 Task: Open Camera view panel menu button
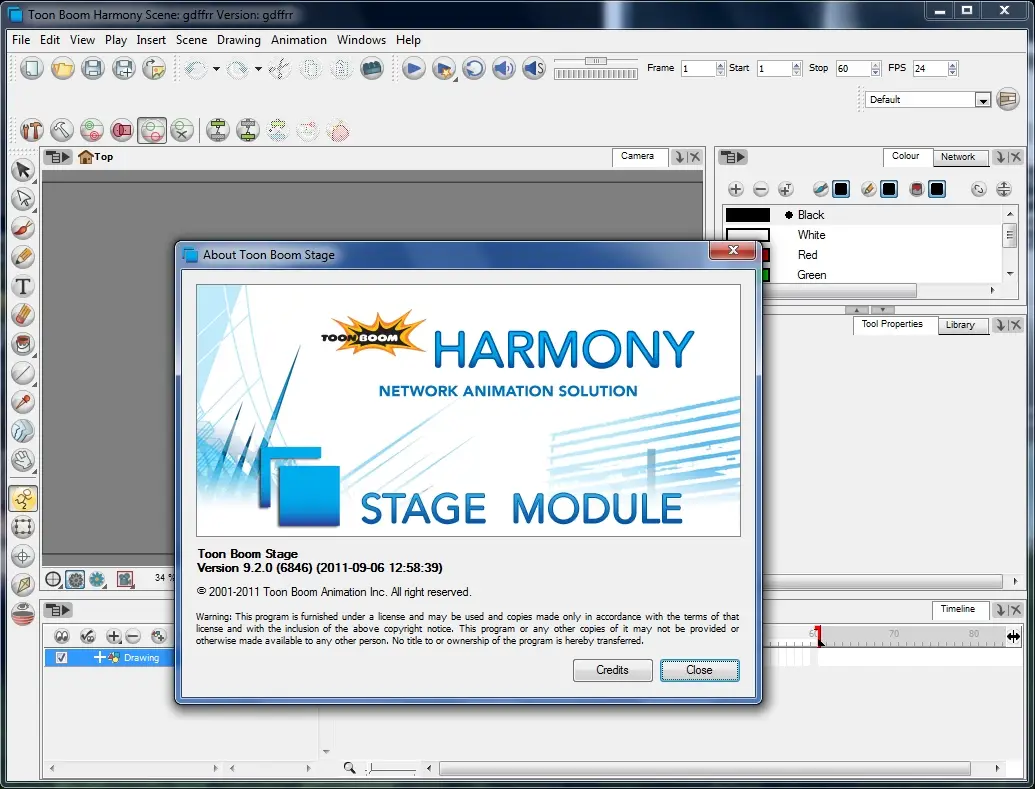(x=57, y=157)
